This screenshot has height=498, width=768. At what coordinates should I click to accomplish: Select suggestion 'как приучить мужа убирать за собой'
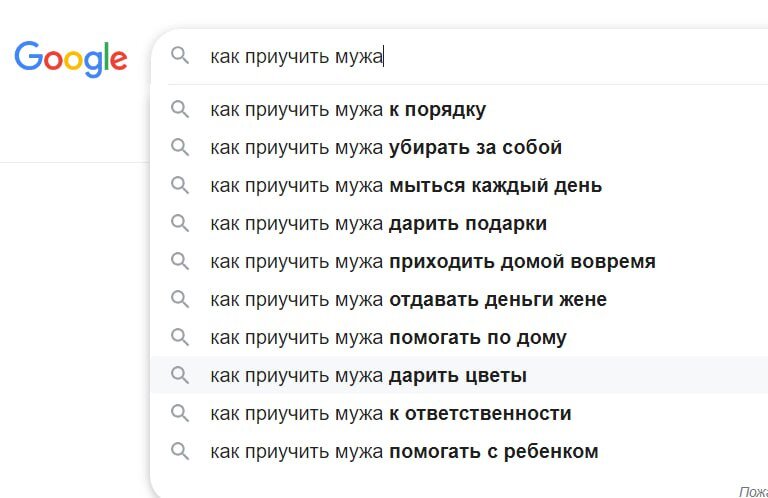coord(386,147)
